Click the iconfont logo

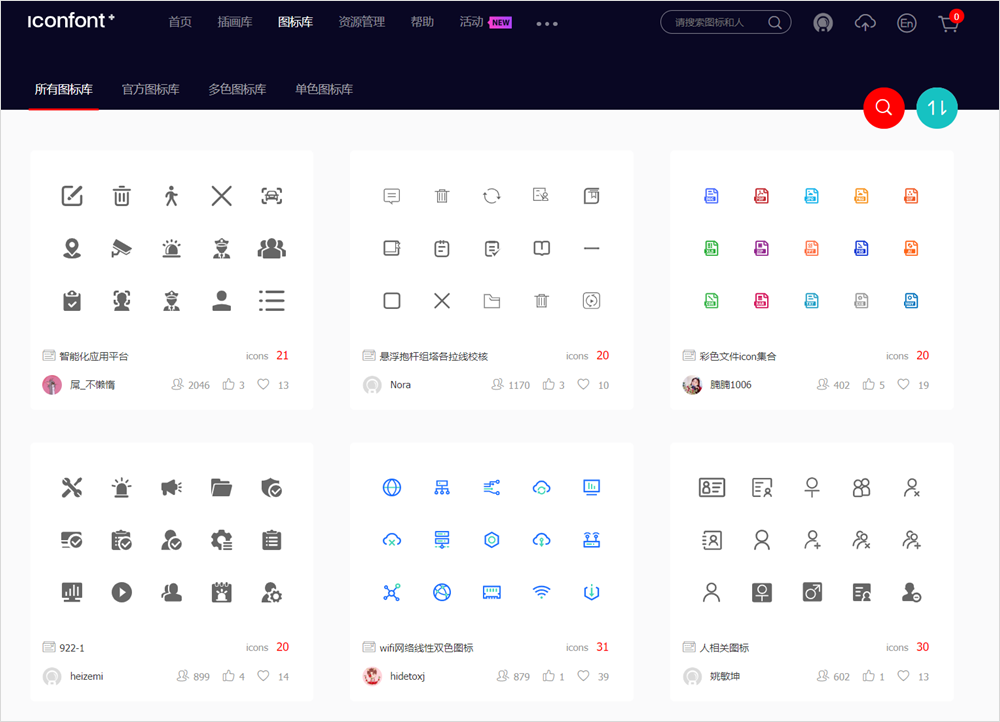(71, 20)
